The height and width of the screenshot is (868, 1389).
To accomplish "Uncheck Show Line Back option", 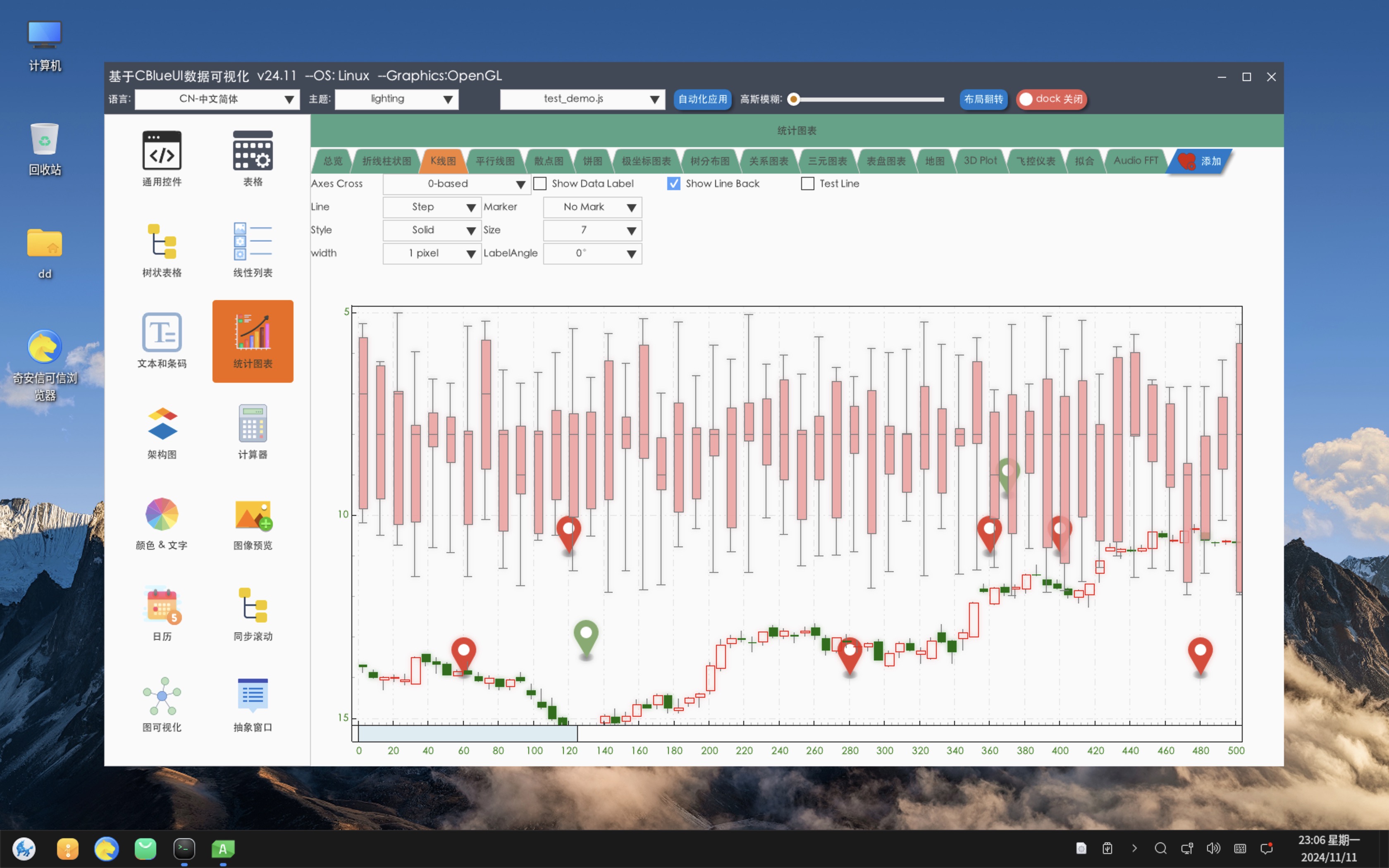I will pos(674,184).
